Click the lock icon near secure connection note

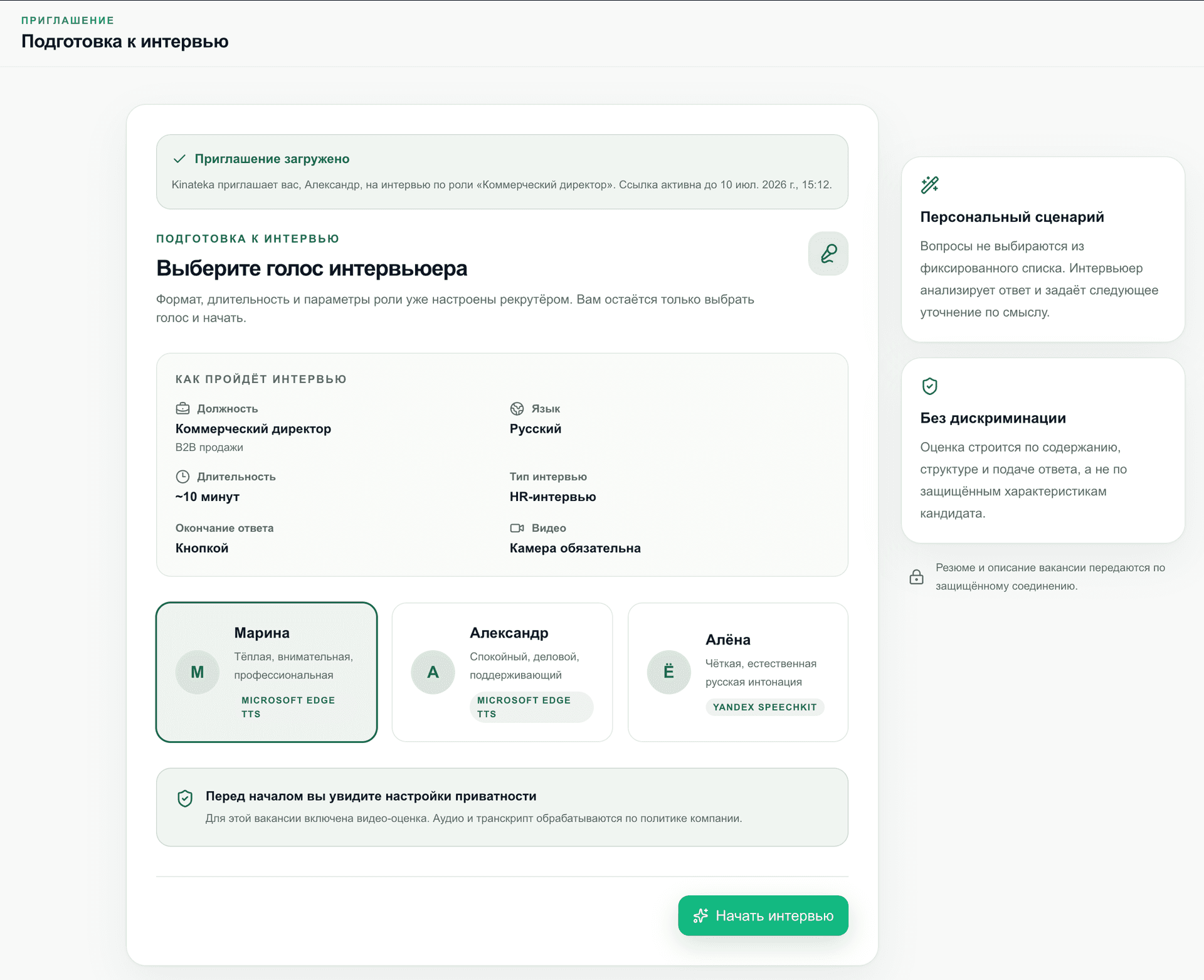[916, 577]
